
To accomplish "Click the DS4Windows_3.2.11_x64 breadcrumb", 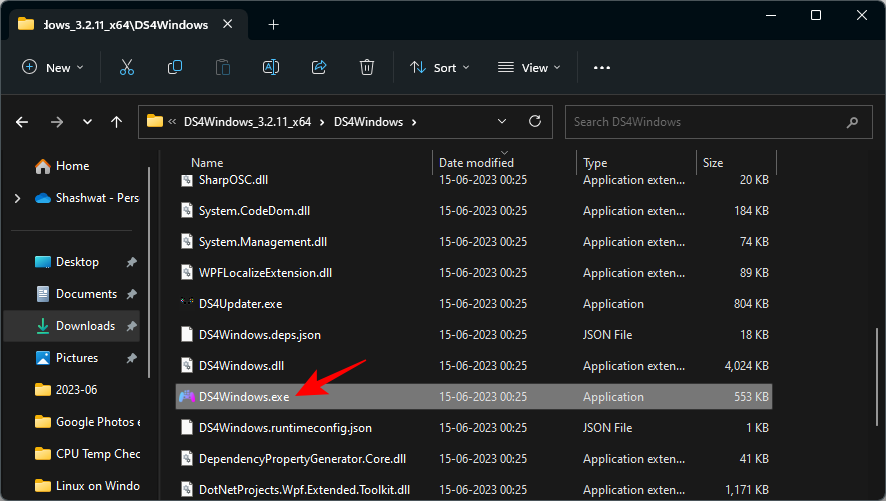I will [x=247, y=122].
